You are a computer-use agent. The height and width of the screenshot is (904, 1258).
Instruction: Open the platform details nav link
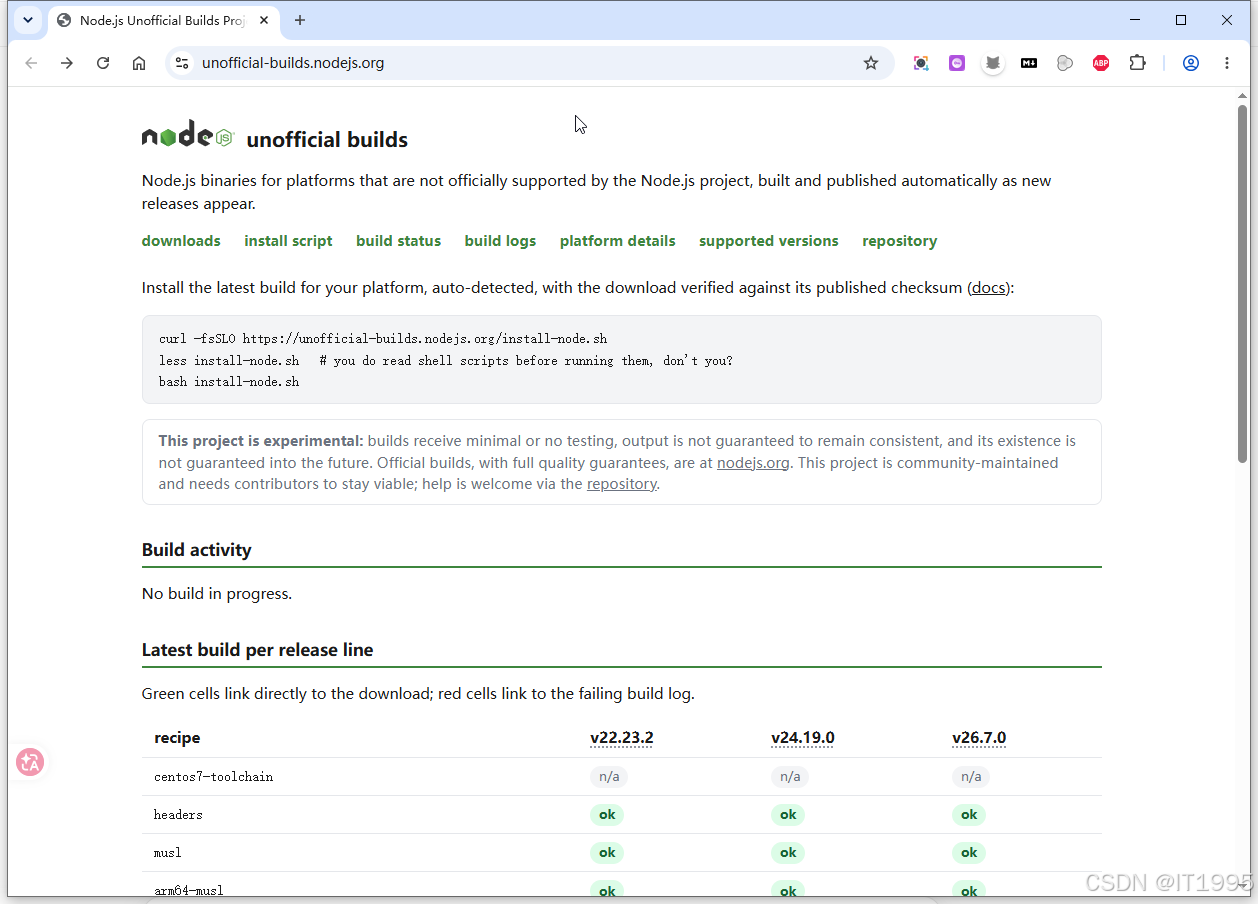(618, 241)
